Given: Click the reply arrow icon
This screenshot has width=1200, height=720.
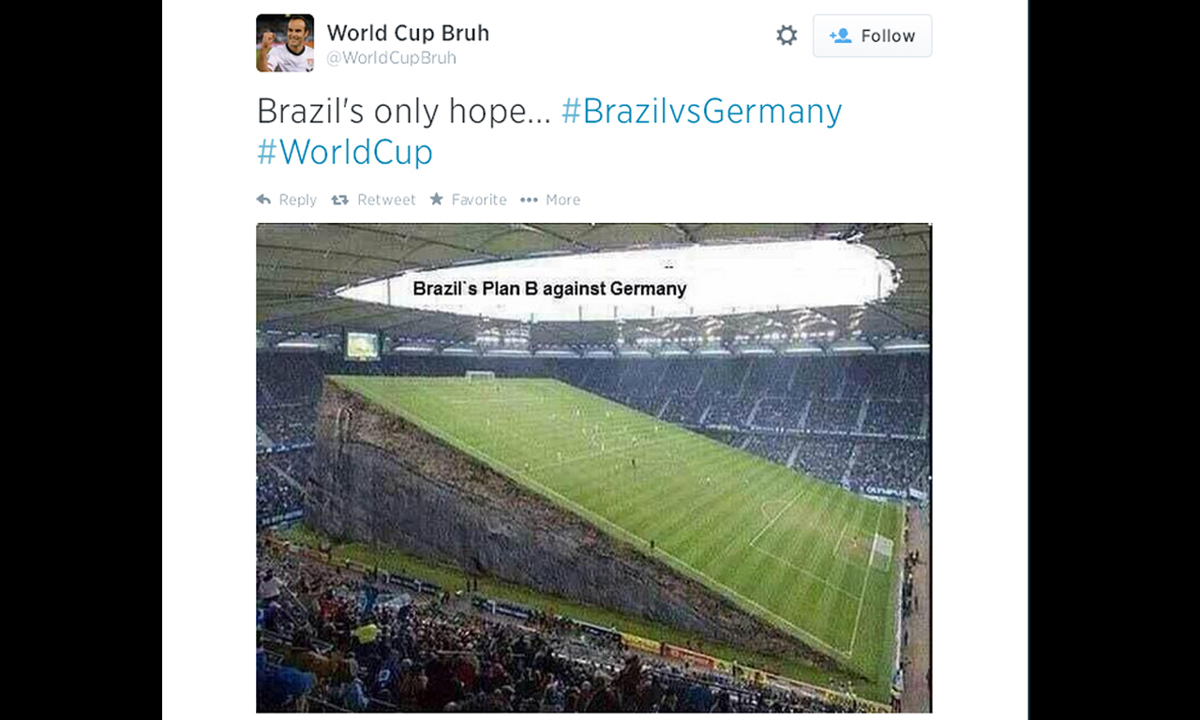Looking at the screenshot, I should pyautogui.click(x=264, y=200).
